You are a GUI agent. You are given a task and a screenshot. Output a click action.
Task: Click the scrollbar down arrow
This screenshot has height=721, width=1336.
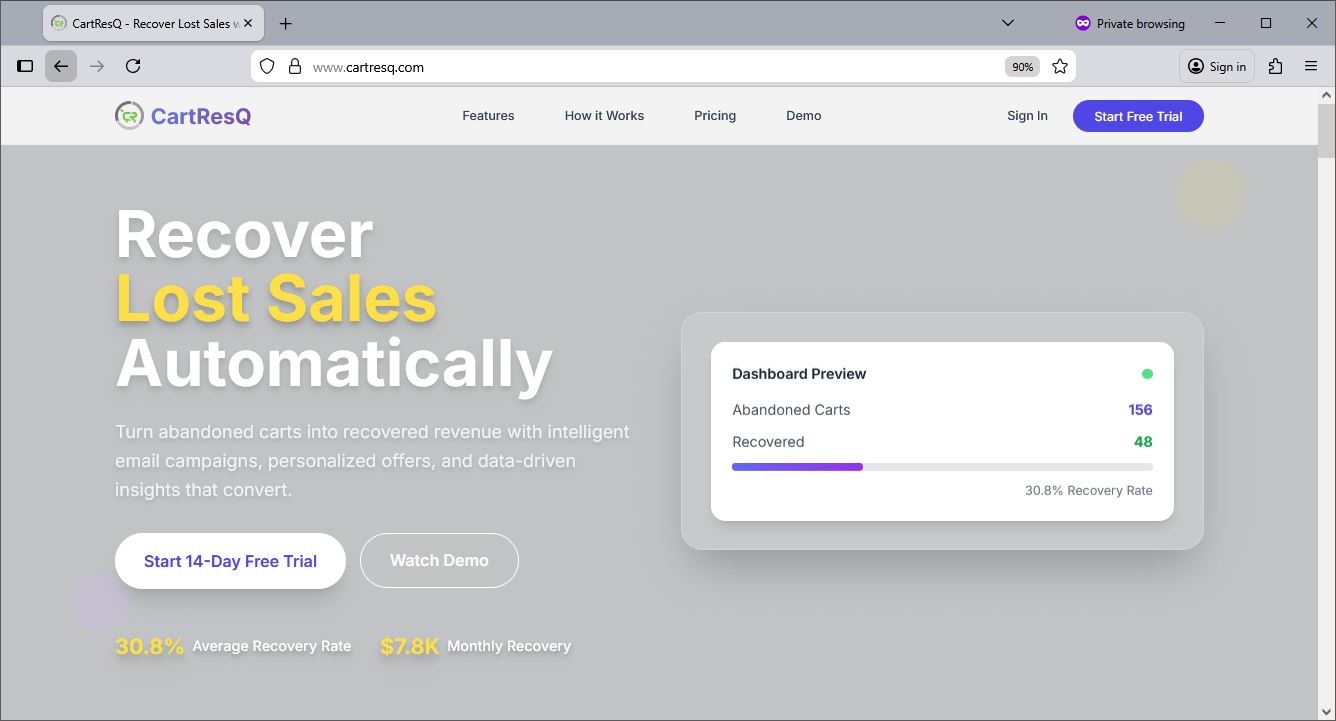[x=1326, y=712]
